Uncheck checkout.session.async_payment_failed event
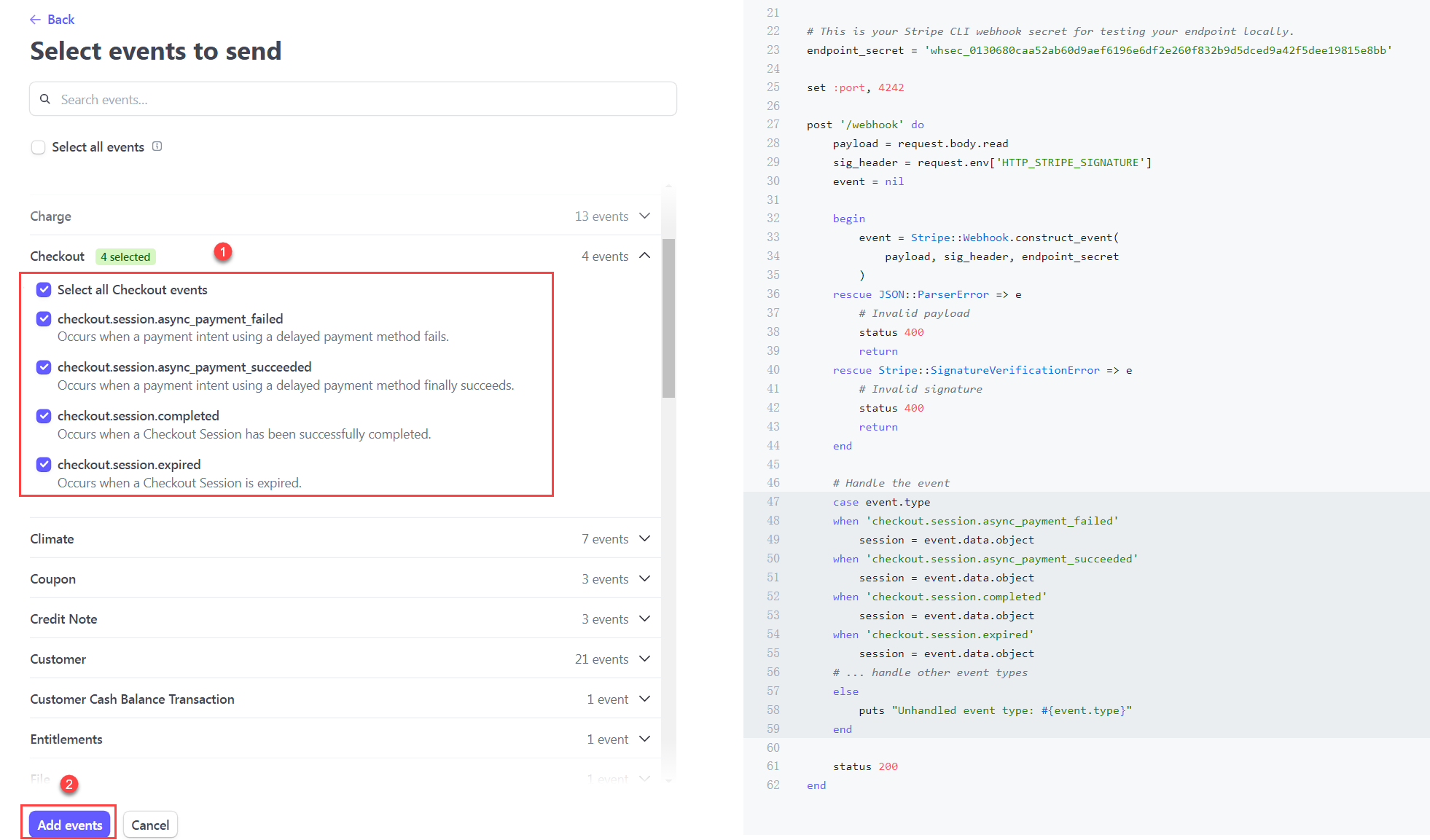 click(44, 319)
